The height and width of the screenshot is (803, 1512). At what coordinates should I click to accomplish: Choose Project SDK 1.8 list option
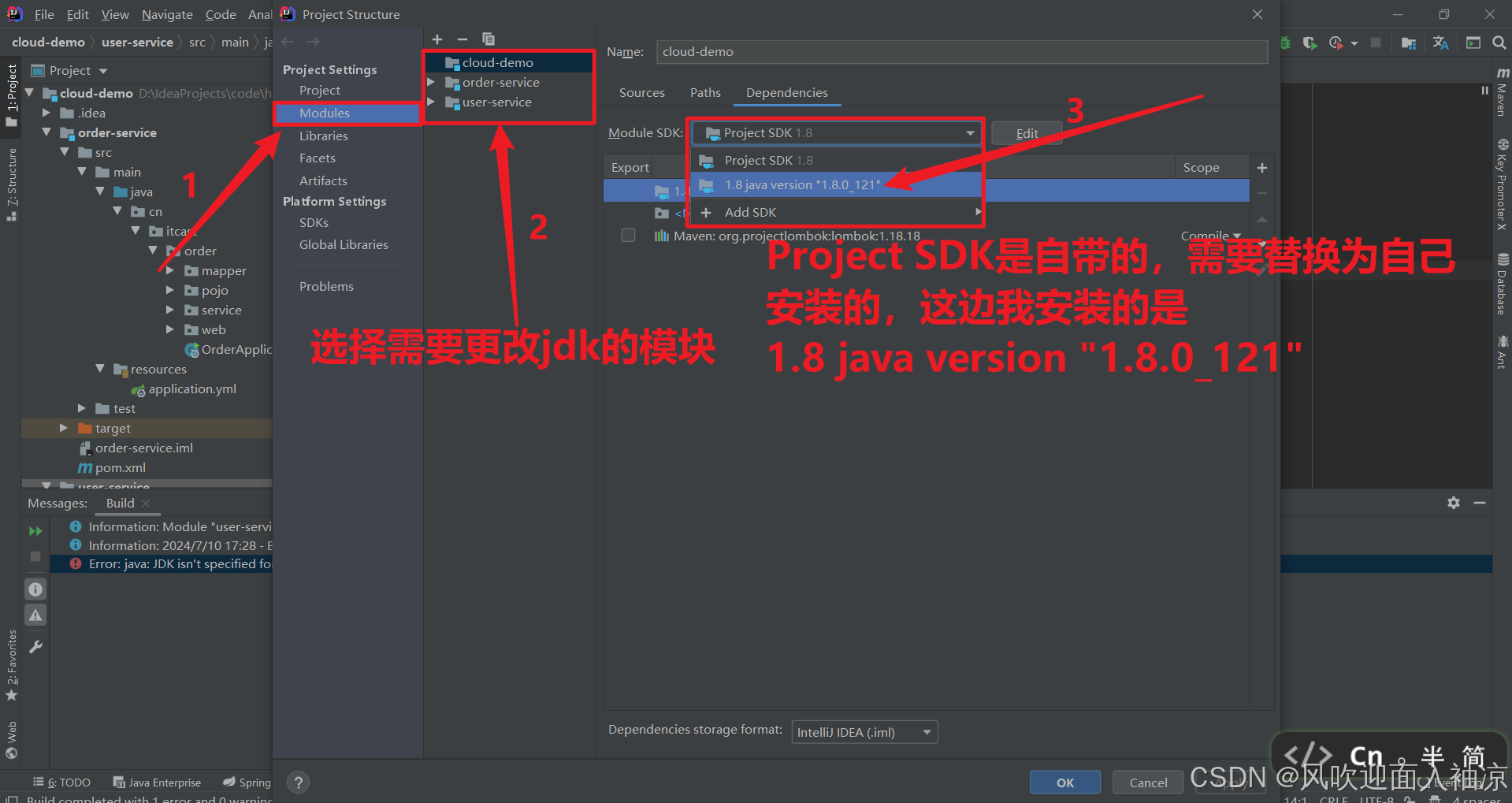pyautogui.click(x=837, y=161)
